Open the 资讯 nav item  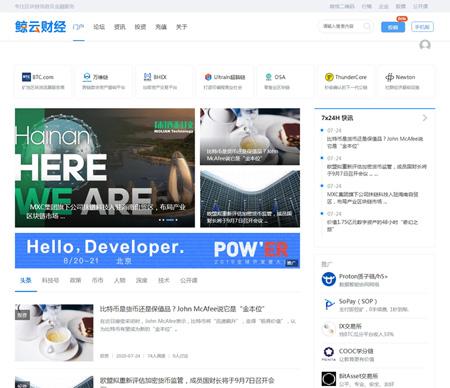(x=120, y=27)
